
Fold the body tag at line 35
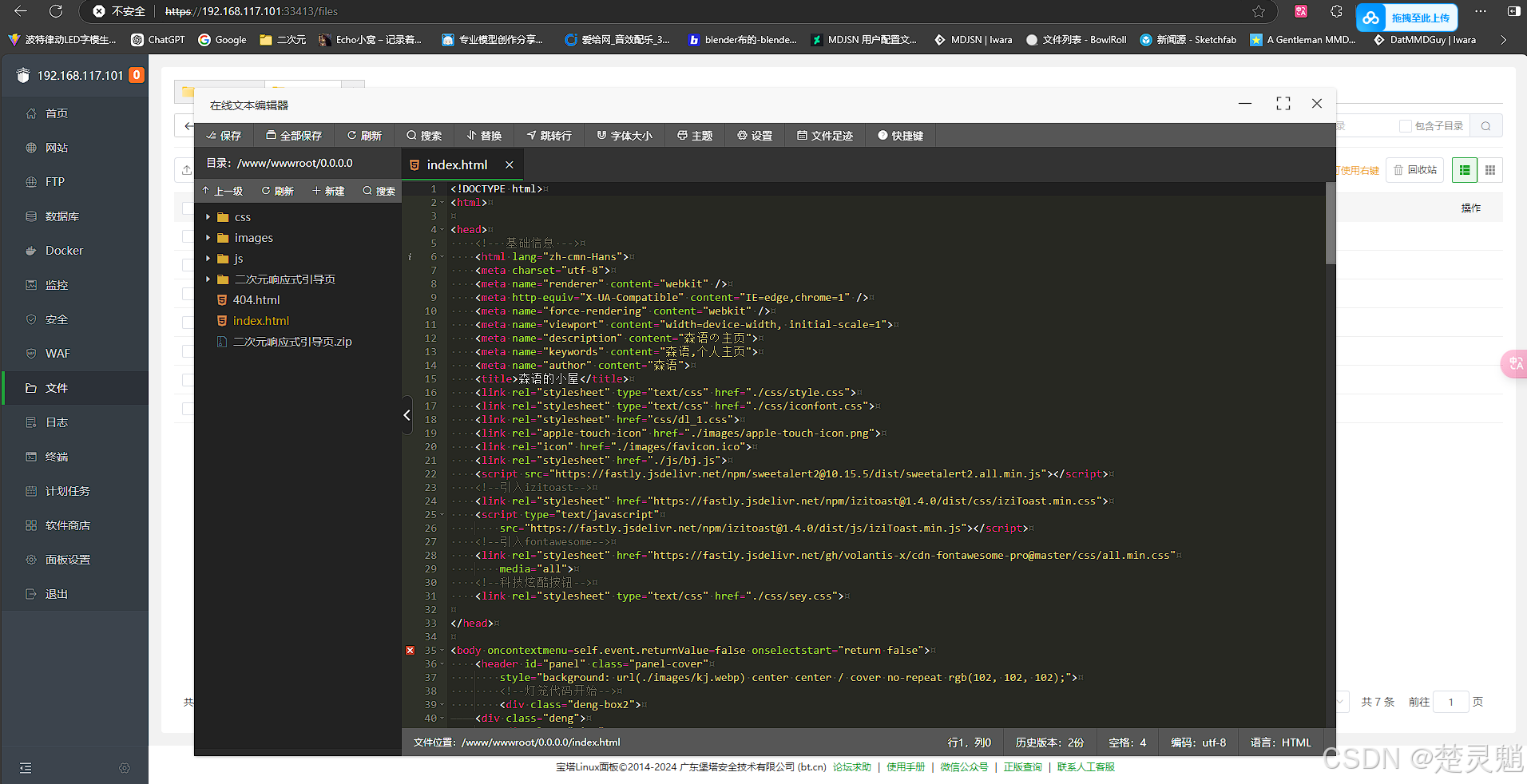[x=442, y=651]
